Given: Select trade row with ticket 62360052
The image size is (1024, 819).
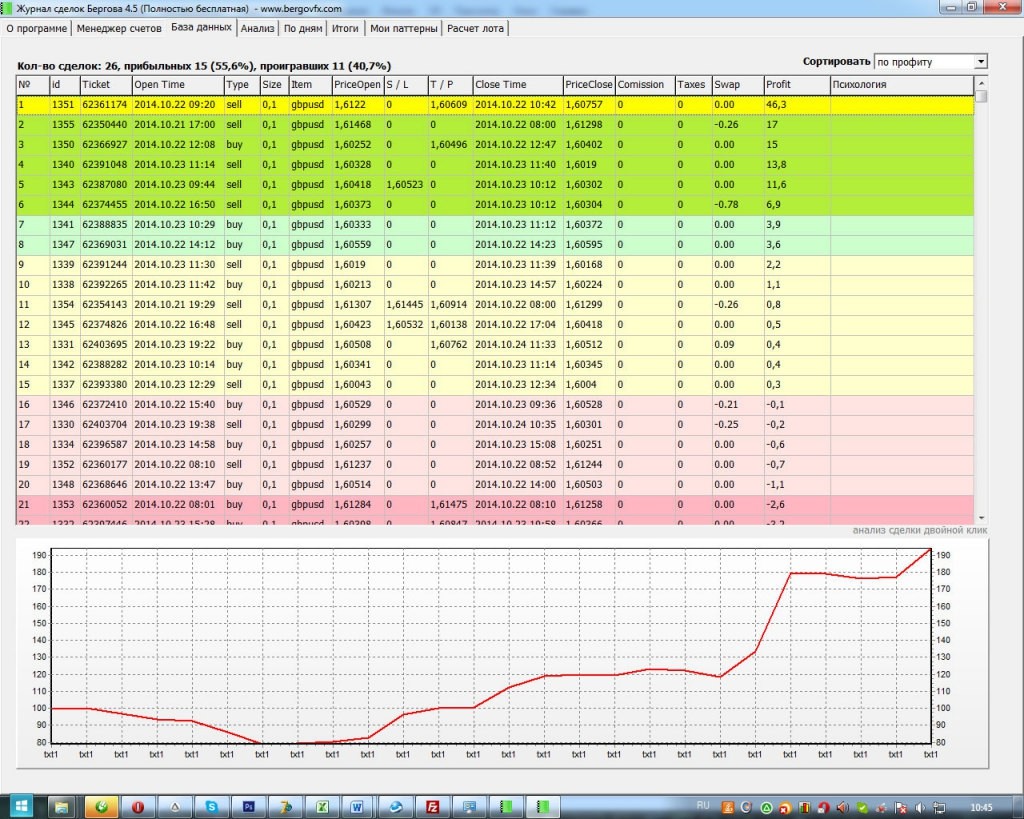Looking at the screenshot, I should pos(105,504).
